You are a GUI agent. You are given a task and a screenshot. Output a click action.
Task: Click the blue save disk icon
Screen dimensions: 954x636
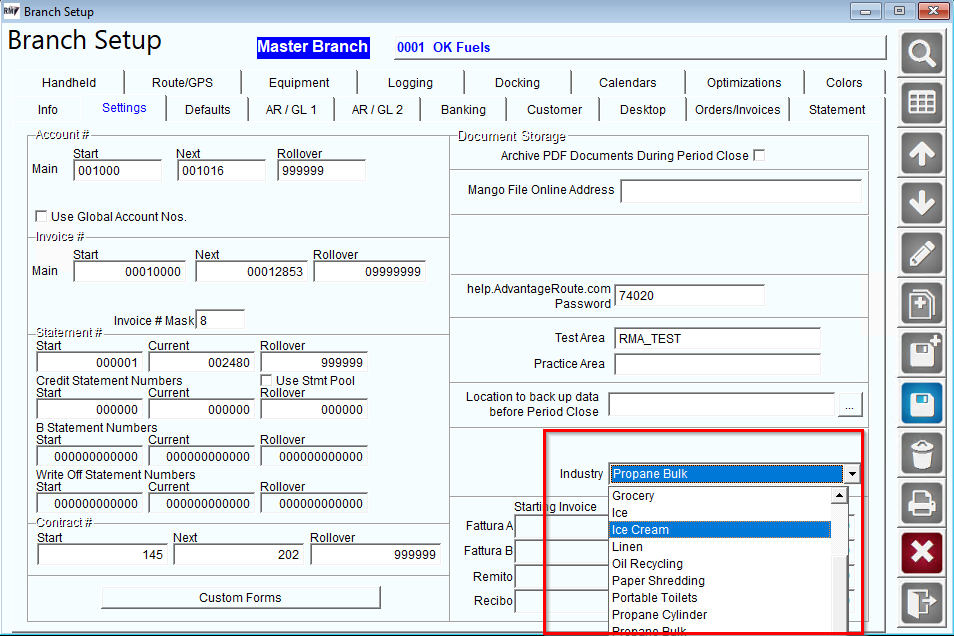922,404
